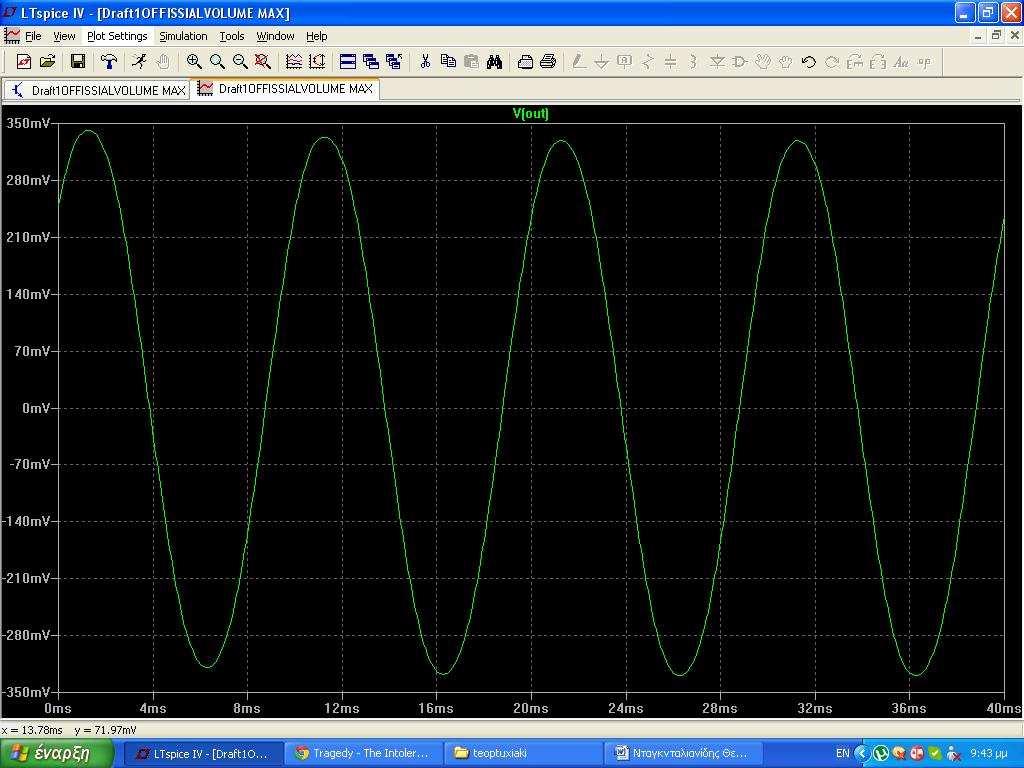This screenshot has width=1024, height=768.
Task: Run the simulation with the running-man icon
Action: point(138,62)
